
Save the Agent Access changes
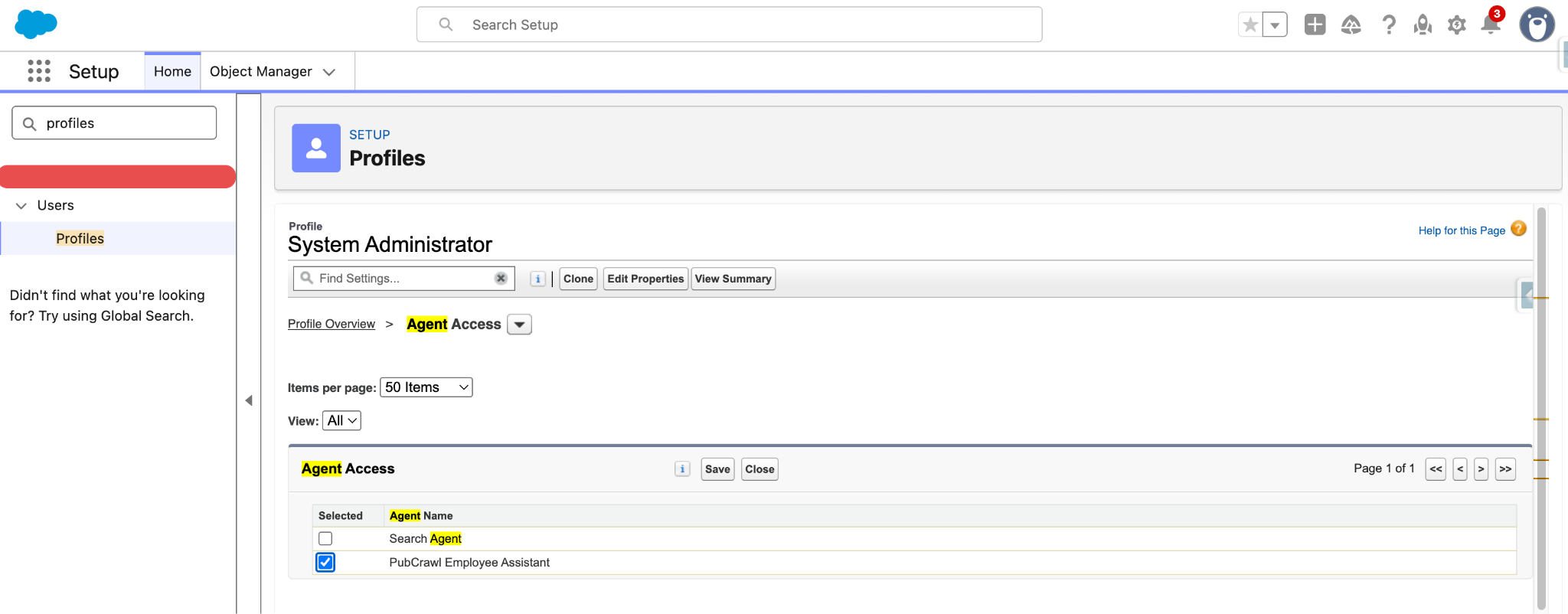click(717, 469)
